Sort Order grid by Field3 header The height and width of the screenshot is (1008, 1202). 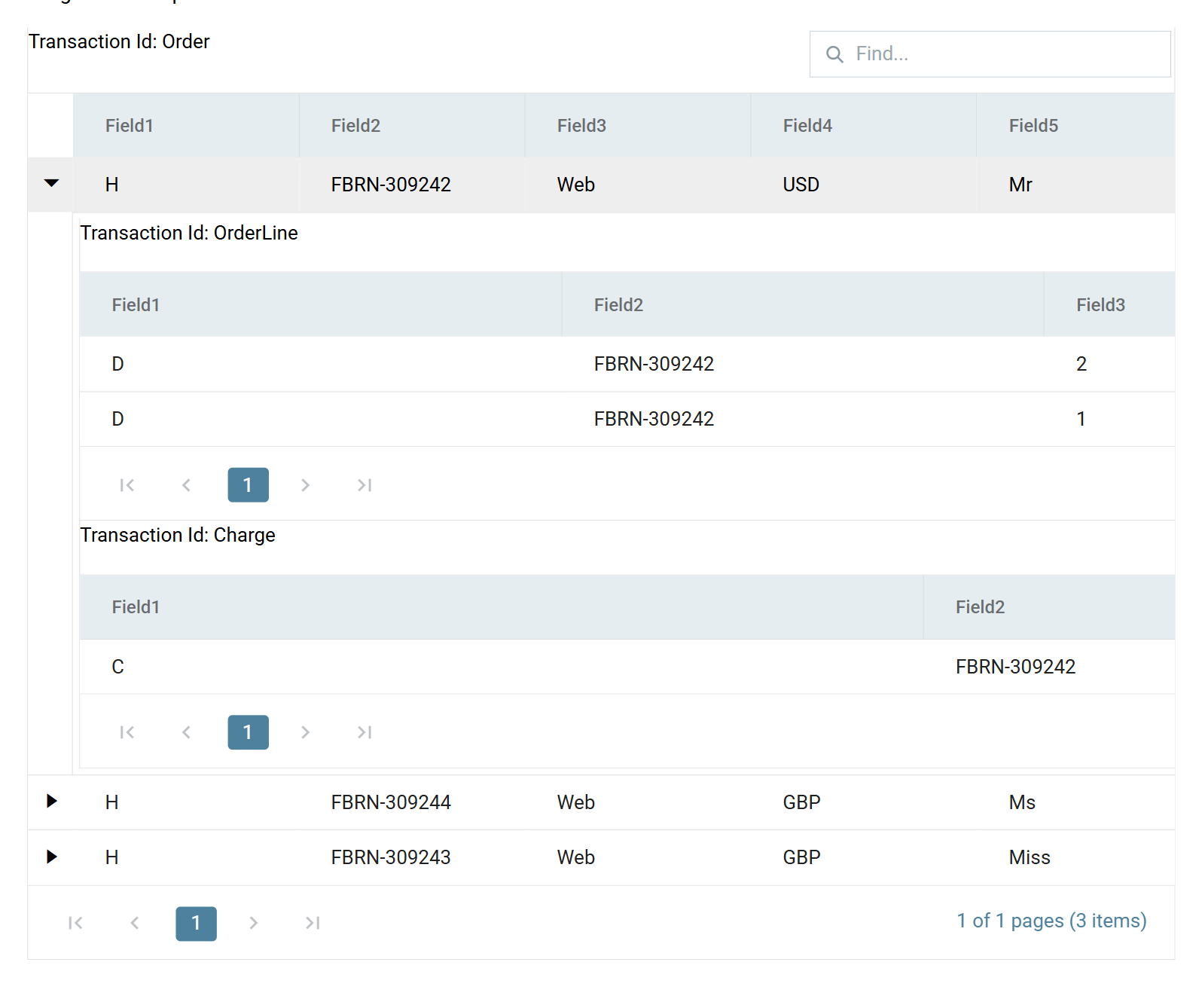[638, 126]
